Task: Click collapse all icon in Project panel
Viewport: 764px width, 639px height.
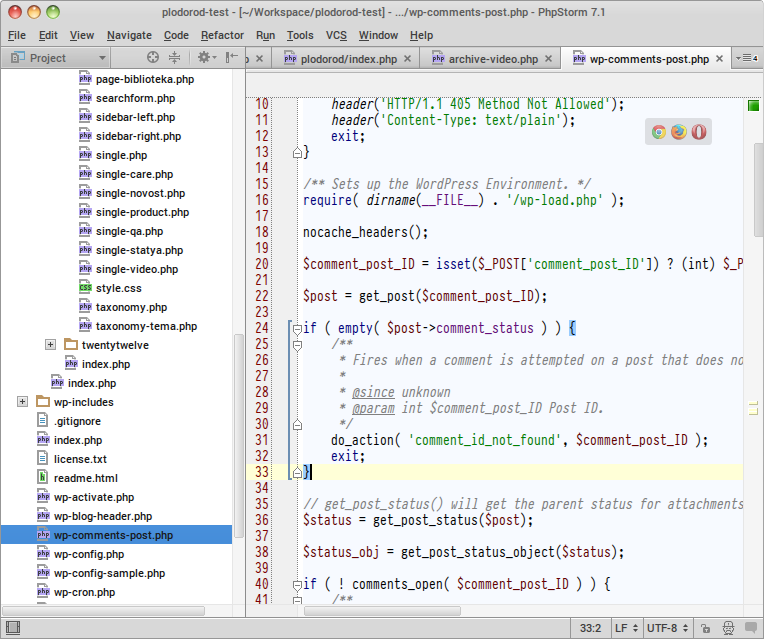Action: [175, 58]
